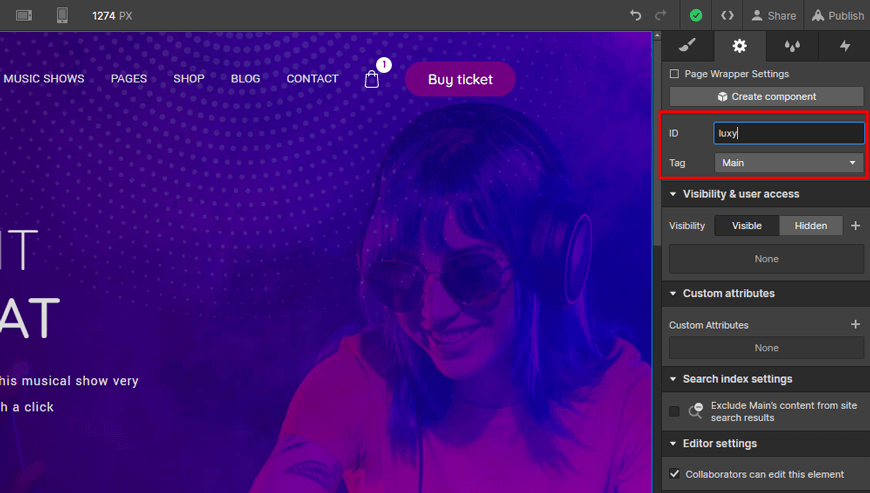Image resolution: width=870 pixels, height=493 pixels.
Task: Click the Buy ticket button
Action: coord(460,79)
